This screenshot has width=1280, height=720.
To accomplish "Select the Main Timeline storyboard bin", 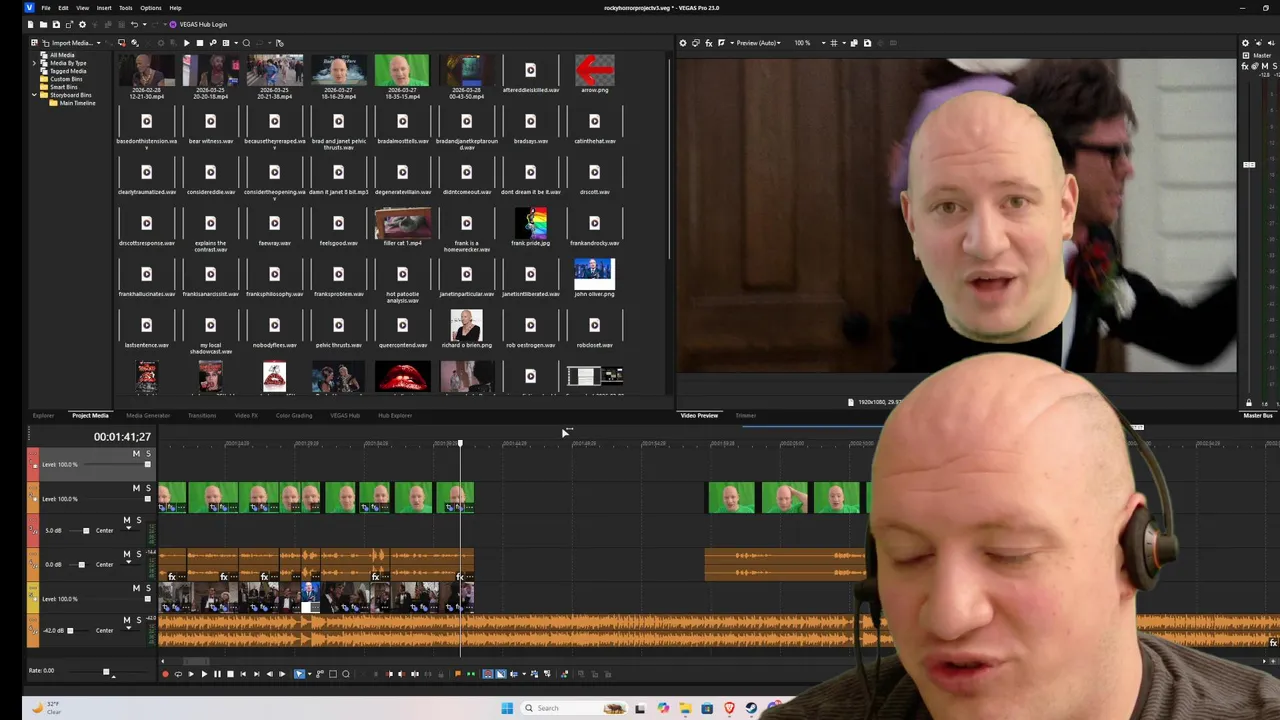I will (77, 103).
